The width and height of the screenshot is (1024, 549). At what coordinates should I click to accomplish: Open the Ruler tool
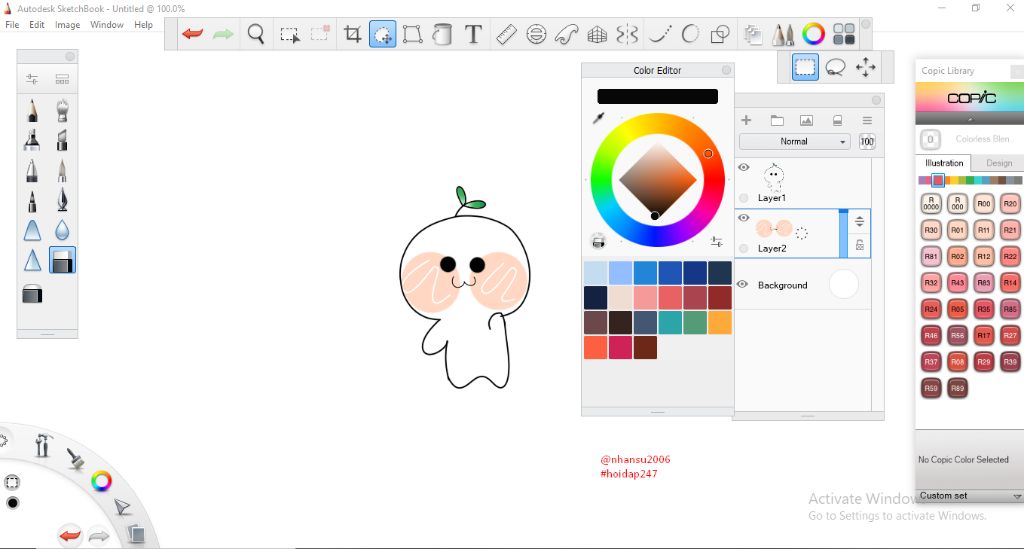(506, 34)
